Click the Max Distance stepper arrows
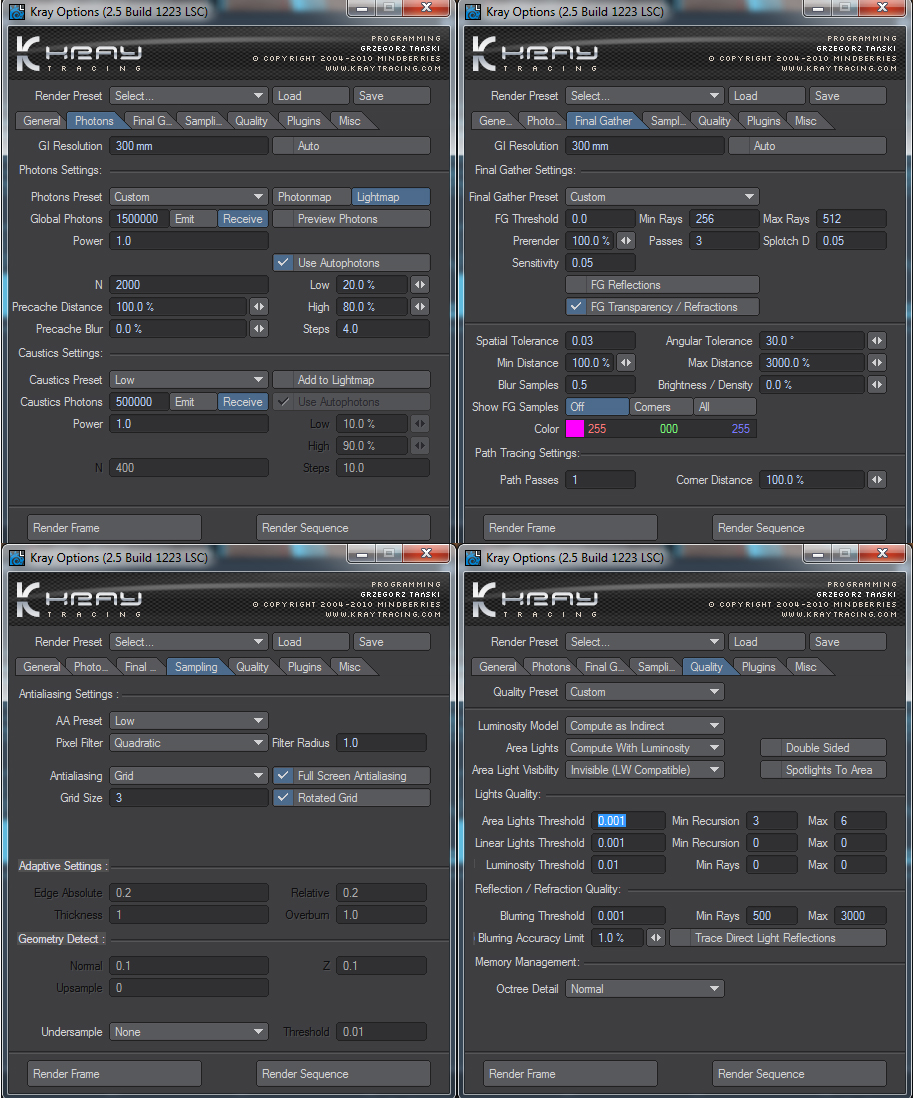Viewport: 915px width, 1098px height. 876,363
